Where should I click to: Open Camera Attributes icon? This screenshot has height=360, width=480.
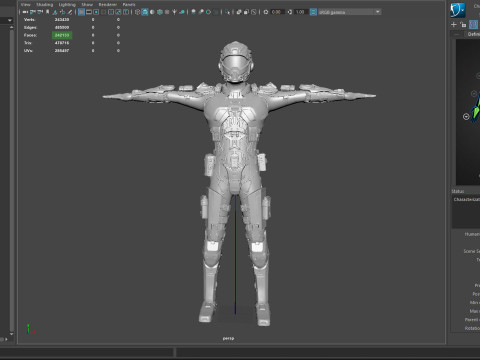(x=40, y=12)
